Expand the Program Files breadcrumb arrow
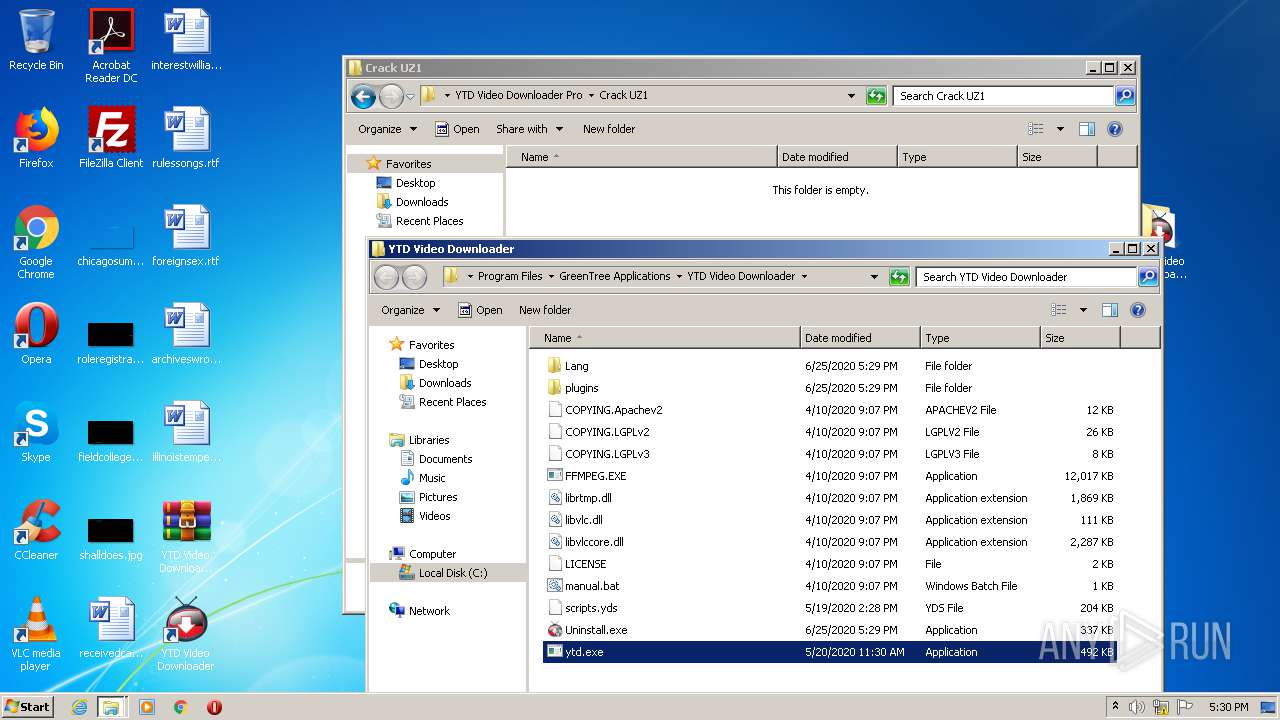Screen dimensions: 1280x720 [x=550, y=277]
